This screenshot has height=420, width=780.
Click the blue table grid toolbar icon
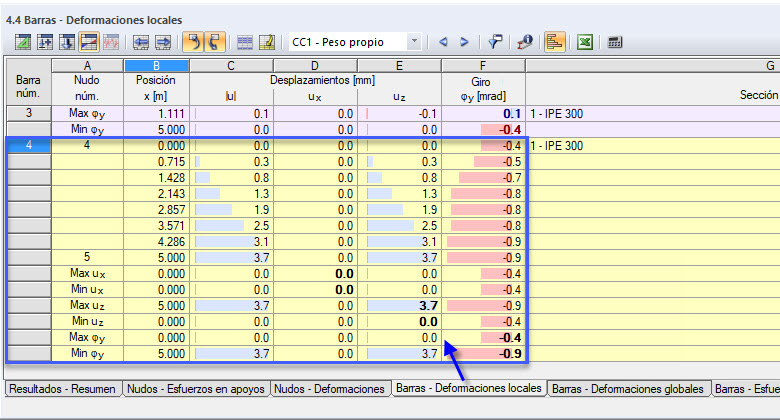244,42
